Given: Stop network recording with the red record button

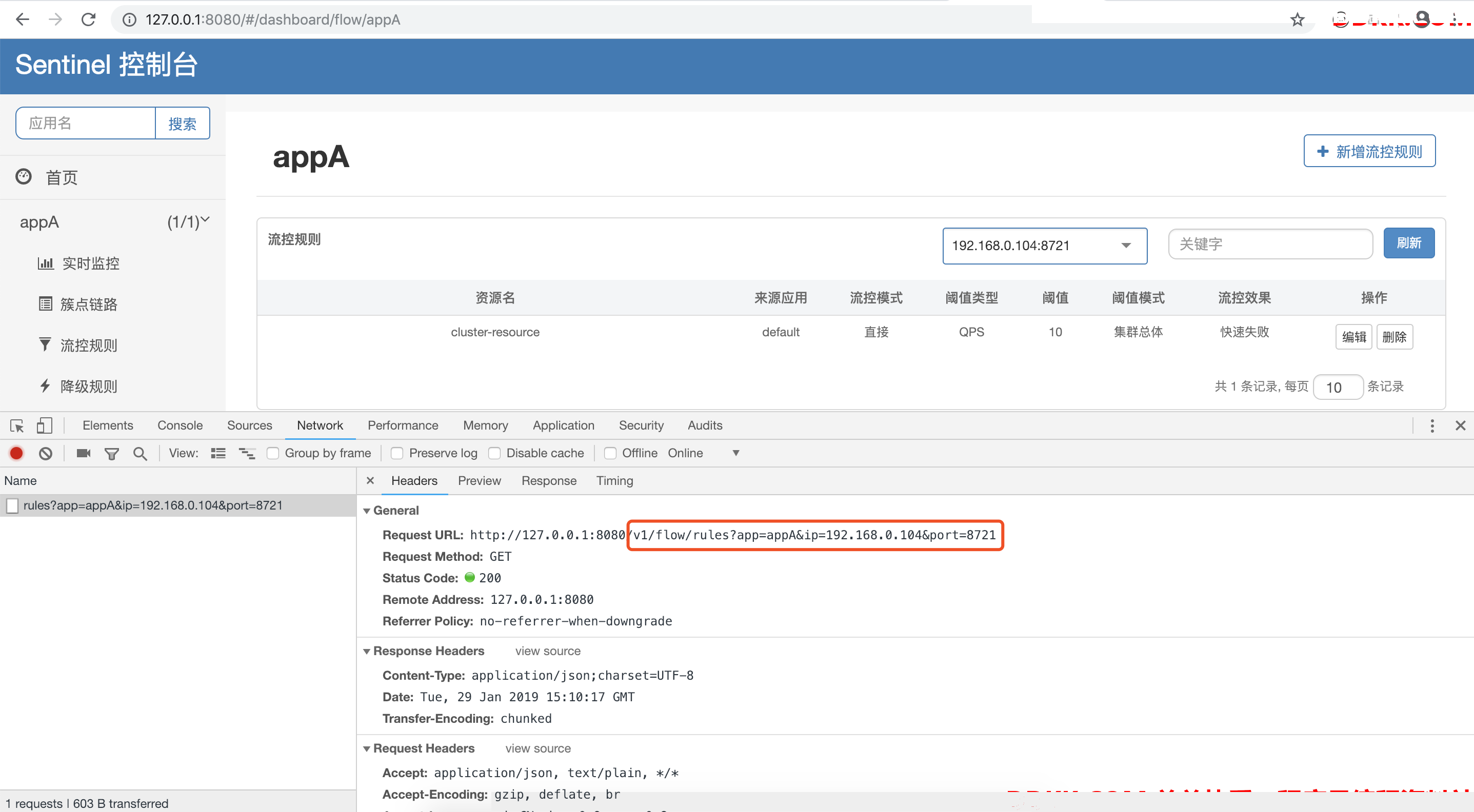Looking at the screenshot, I should [16, 454].
